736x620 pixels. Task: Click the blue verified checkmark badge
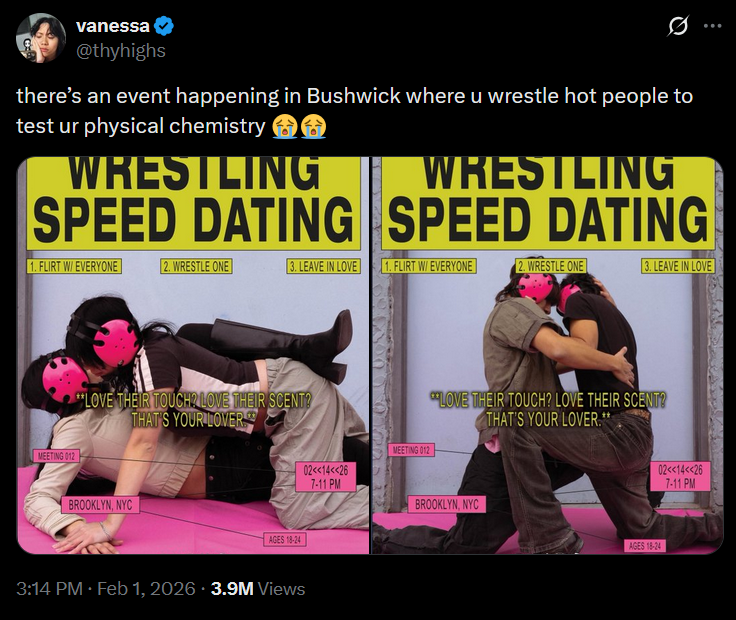[x=164, y=26]
